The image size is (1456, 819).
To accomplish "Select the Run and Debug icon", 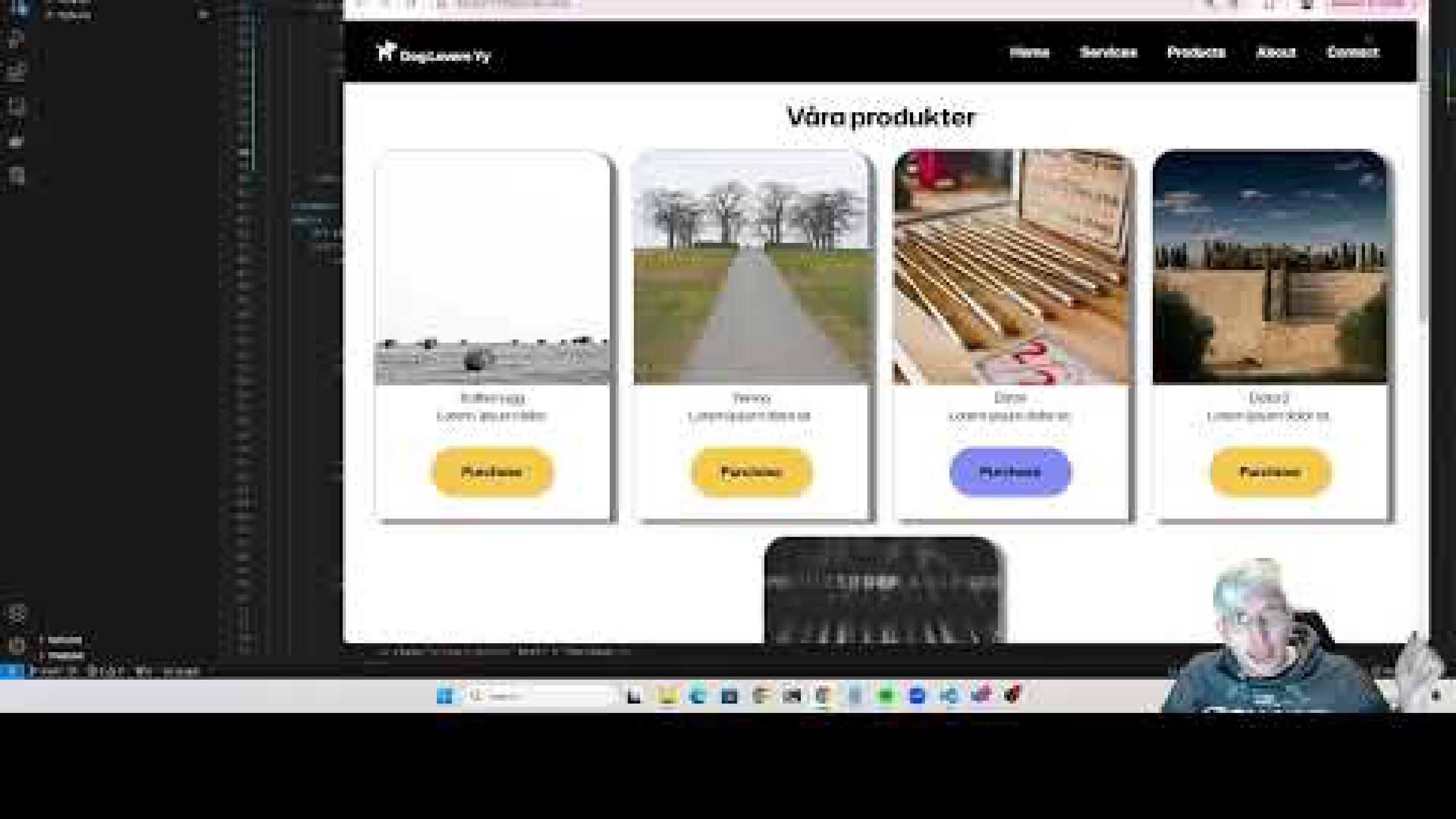I will click(x=20, y=105).
